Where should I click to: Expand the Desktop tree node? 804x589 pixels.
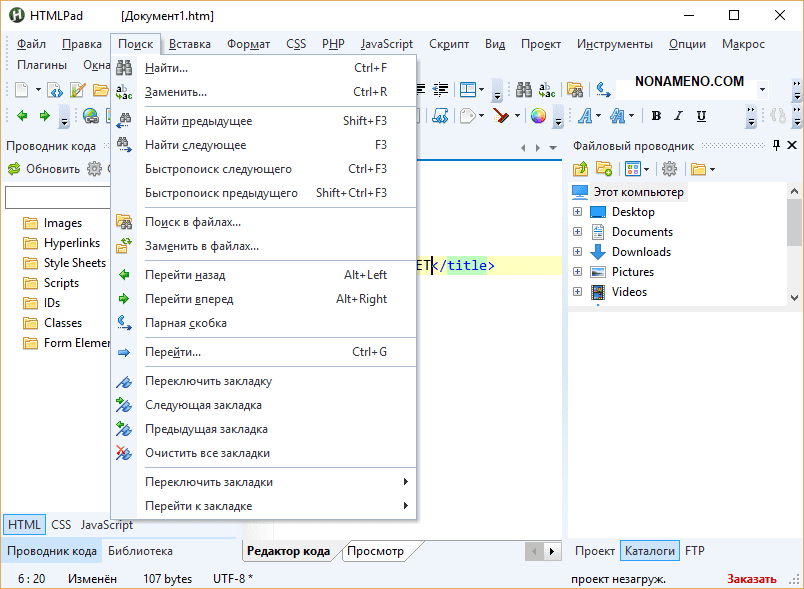[x=577, y=212]
